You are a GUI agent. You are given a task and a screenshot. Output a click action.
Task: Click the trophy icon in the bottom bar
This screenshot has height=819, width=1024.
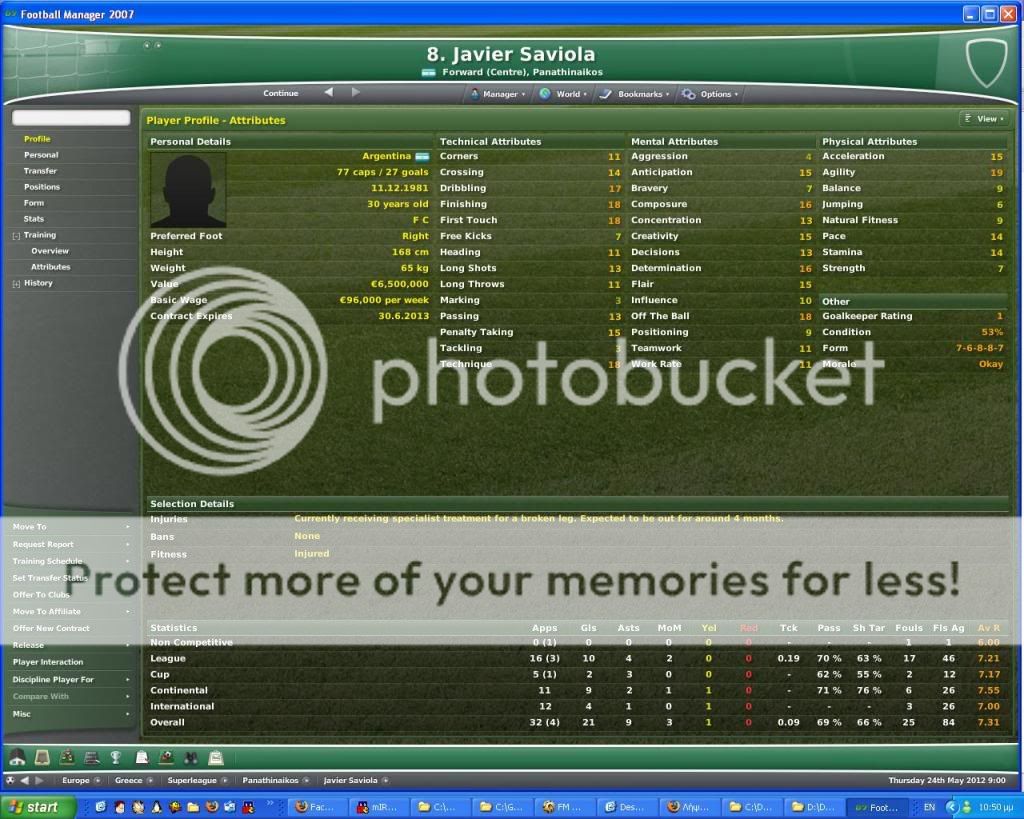[115, 757]
